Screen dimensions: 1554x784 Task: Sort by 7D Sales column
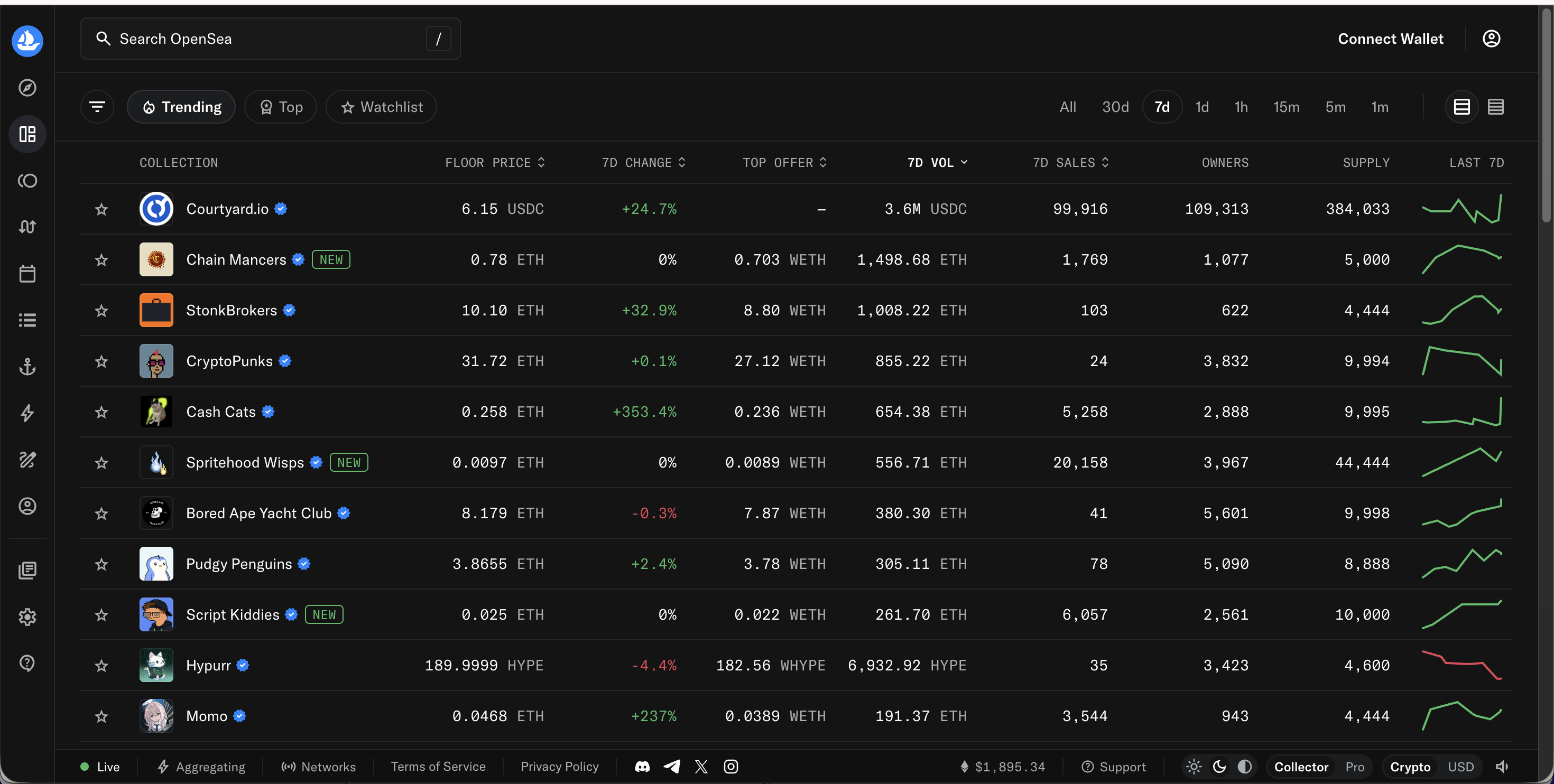(x=1071, y=162)
